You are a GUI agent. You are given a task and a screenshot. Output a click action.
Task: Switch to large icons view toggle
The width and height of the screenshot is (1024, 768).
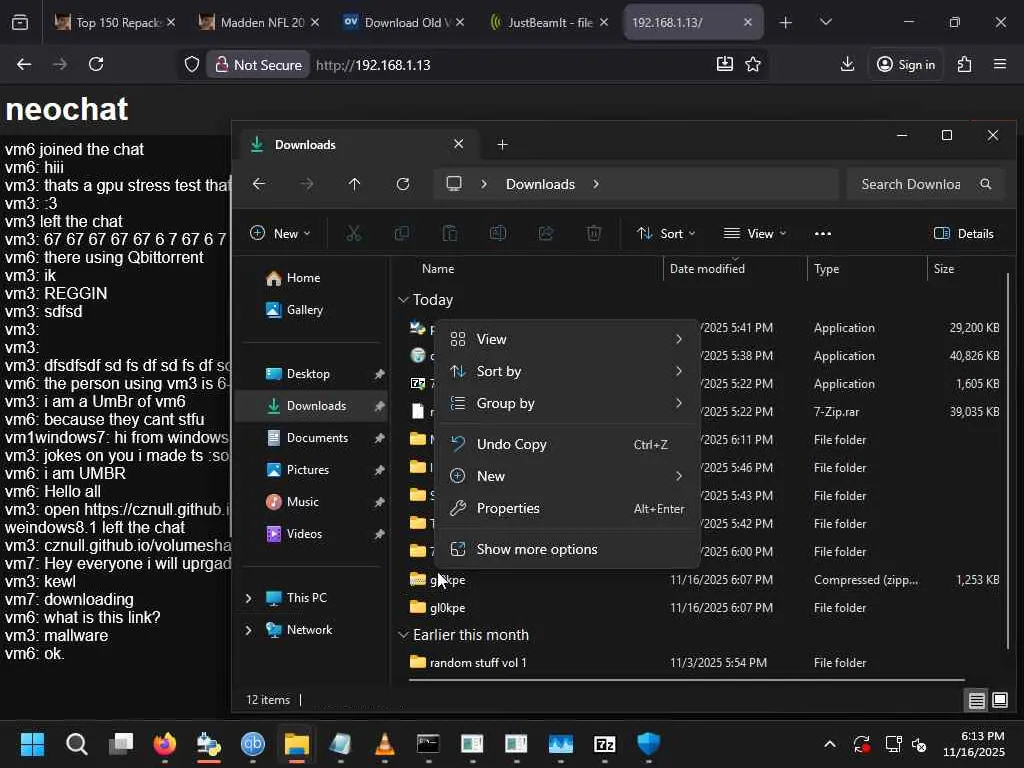point(999,700)
